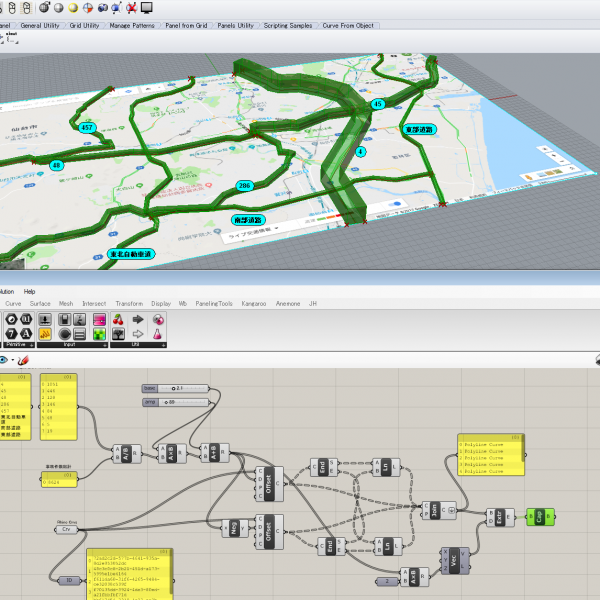Open the Help menu in Grasshopper
The height and width of the screenshot is (600, 600).
[x=29, y=292]
